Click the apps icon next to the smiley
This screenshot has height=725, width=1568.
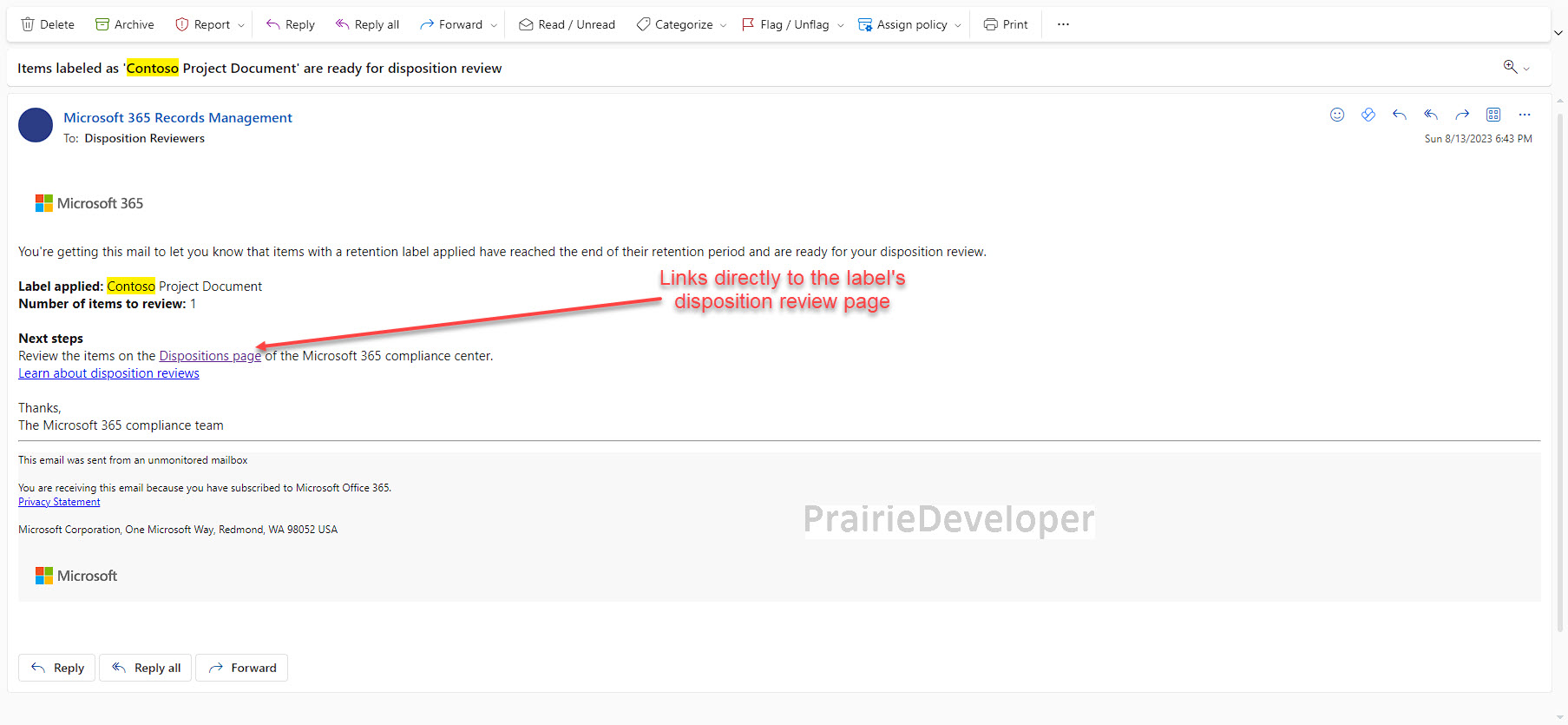tap(1368, 115)
